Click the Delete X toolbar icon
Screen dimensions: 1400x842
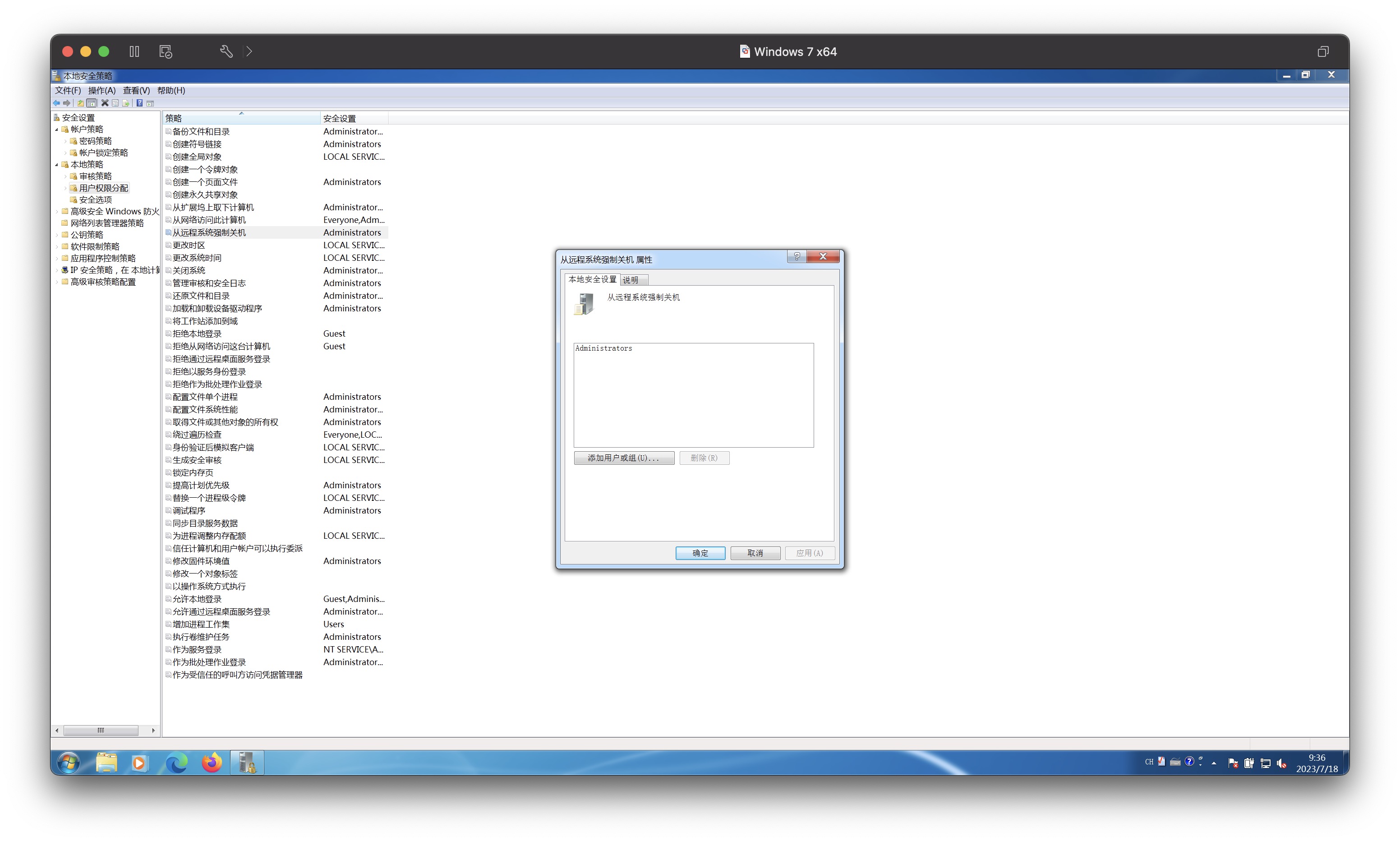pos(105,103)
